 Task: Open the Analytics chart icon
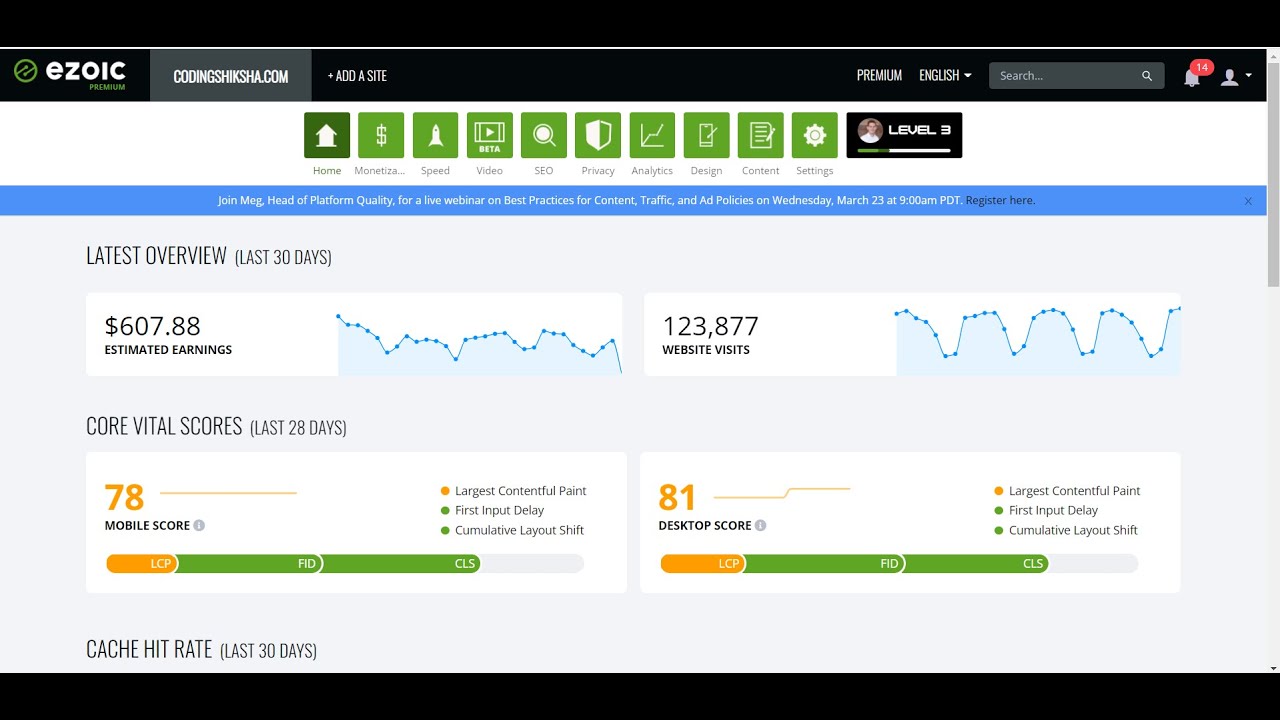[652, 135]
